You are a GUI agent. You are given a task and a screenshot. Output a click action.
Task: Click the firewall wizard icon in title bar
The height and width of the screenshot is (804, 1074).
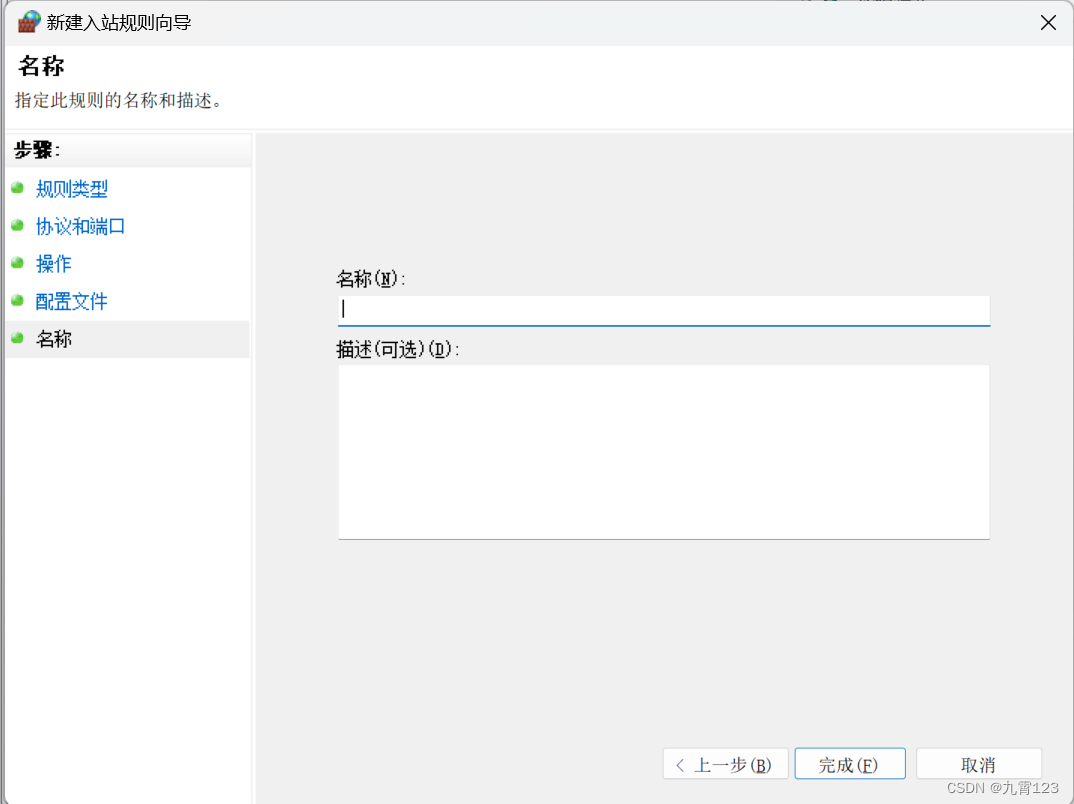[x=29, y=22]
